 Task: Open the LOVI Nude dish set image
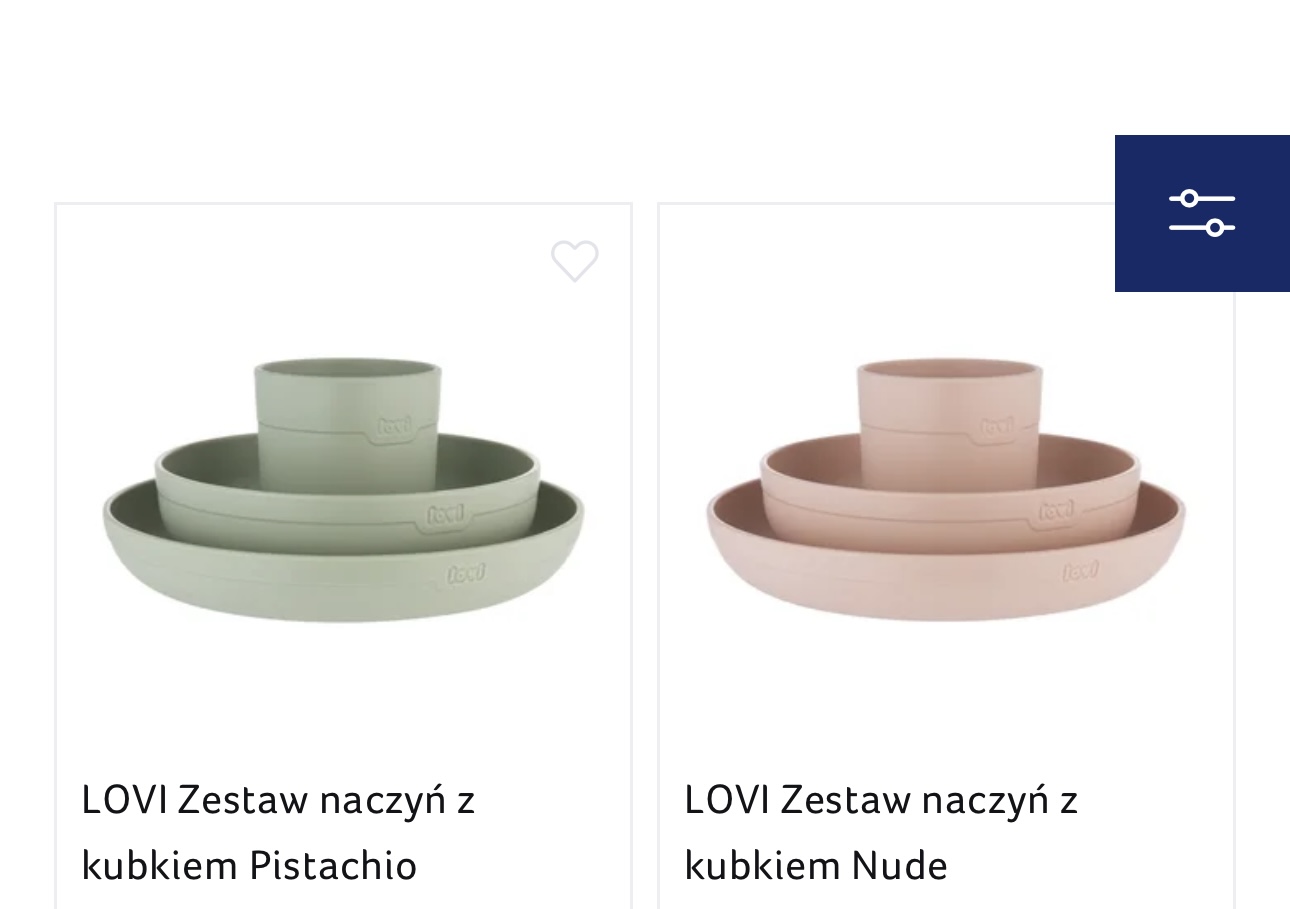(946, 490)
